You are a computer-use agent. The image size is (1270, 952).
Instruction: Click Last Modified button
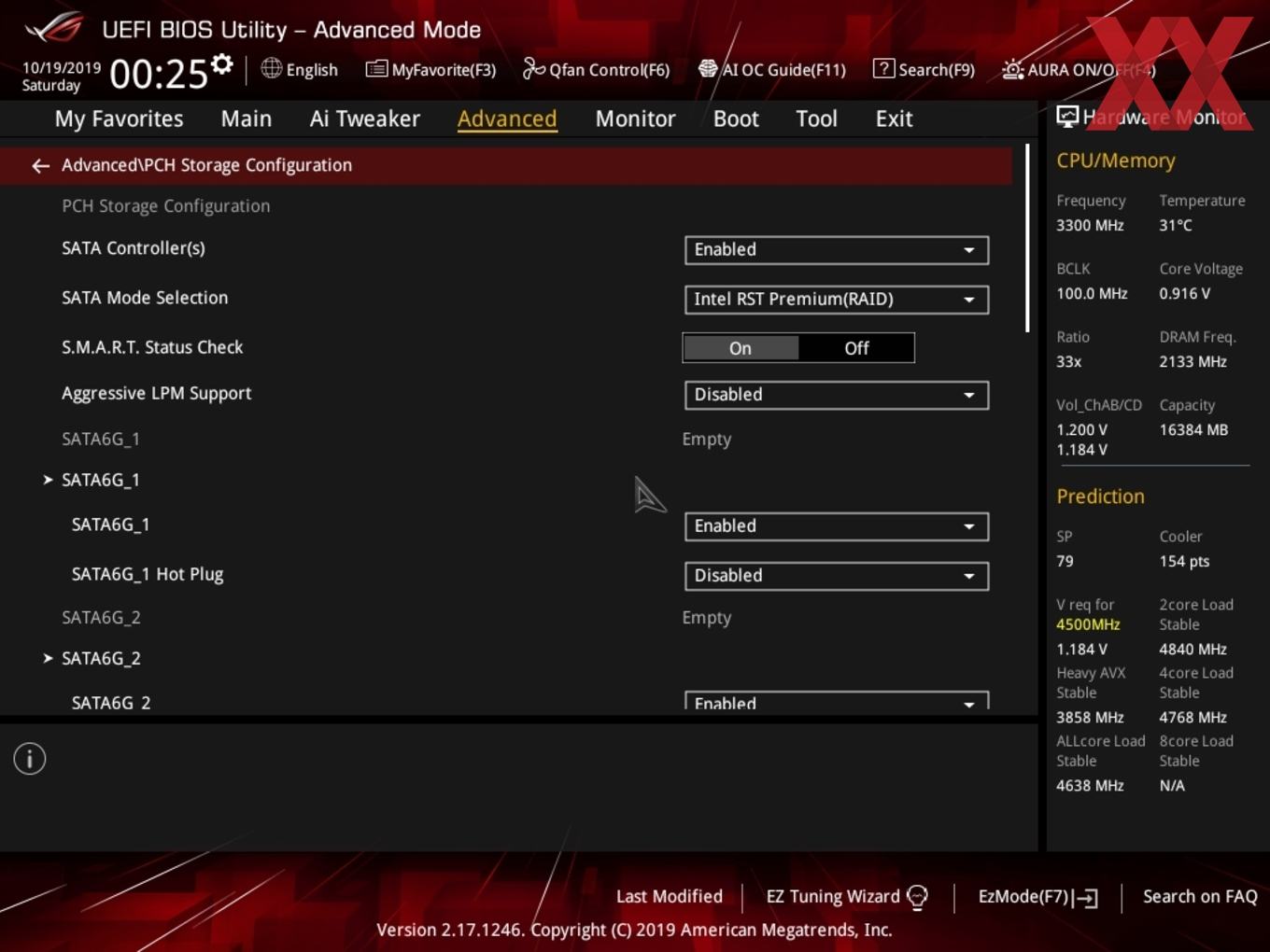(670, 896)
